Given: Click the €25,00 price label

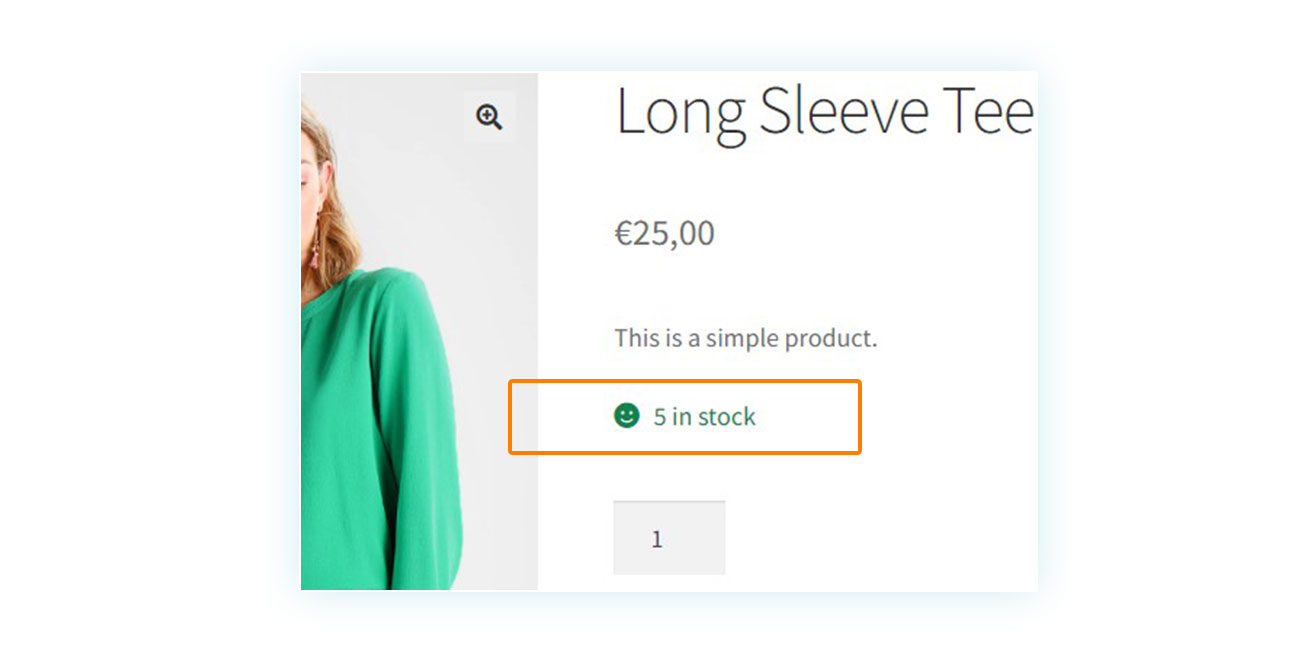Looking at the screenshot, I should [x=665, y=233].
